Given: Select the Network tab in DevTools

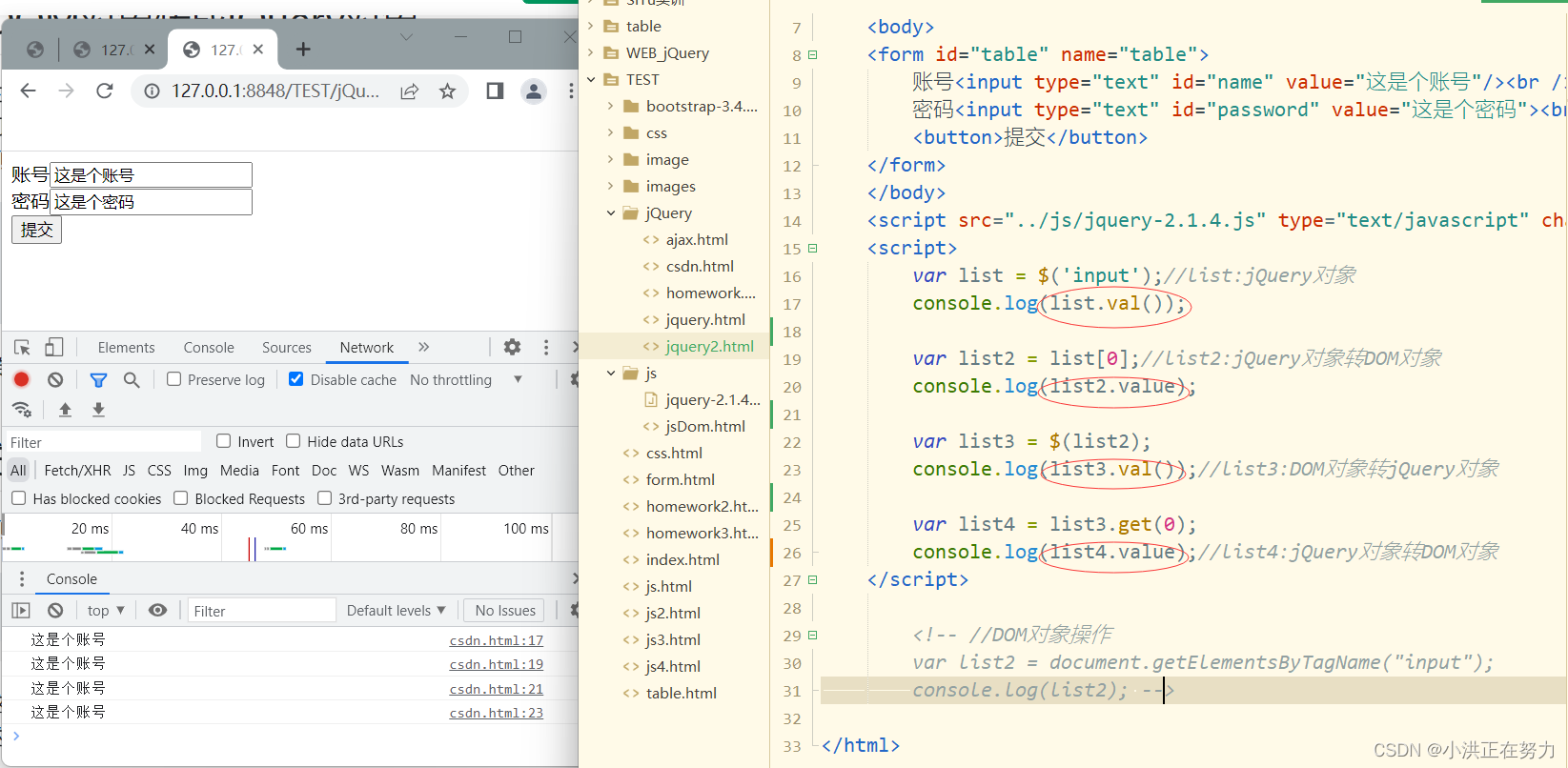Looking at the screenshot, I should click(x=367, y=348).
